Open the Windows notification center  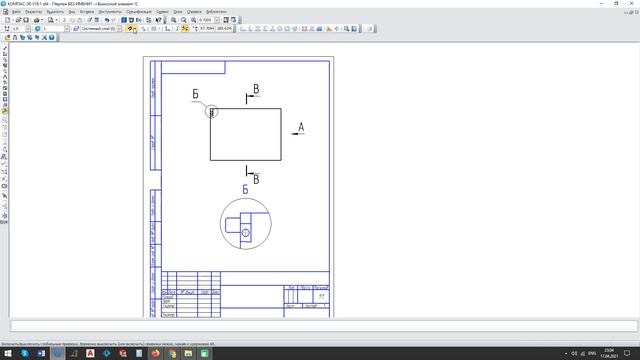[627, 353]
